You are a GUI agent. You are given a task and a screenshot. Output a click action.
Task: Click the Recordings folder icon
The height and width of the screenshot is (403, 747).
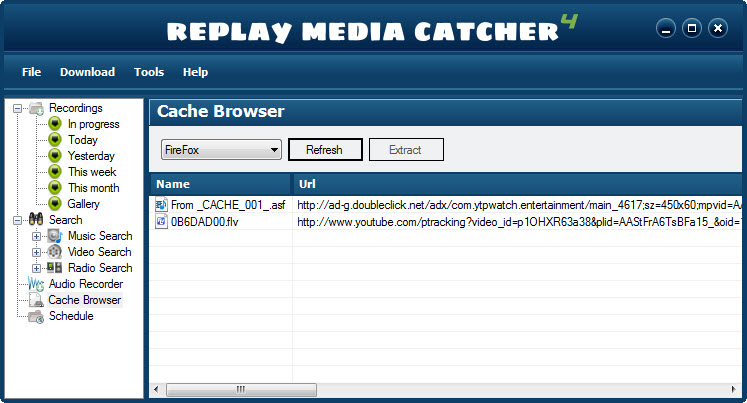pos(36,108)
